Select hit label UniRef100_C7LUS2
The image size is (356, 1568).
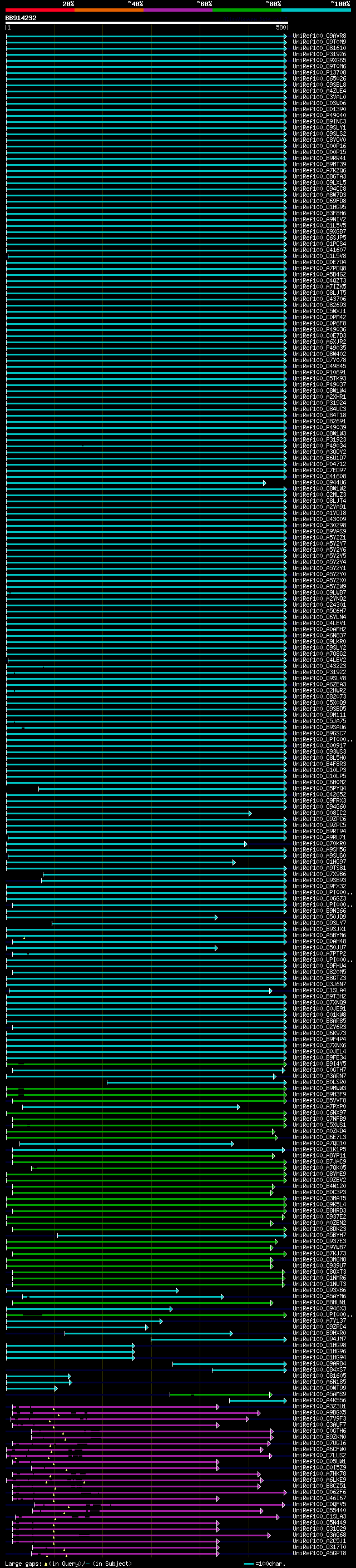pos(319,1456)
